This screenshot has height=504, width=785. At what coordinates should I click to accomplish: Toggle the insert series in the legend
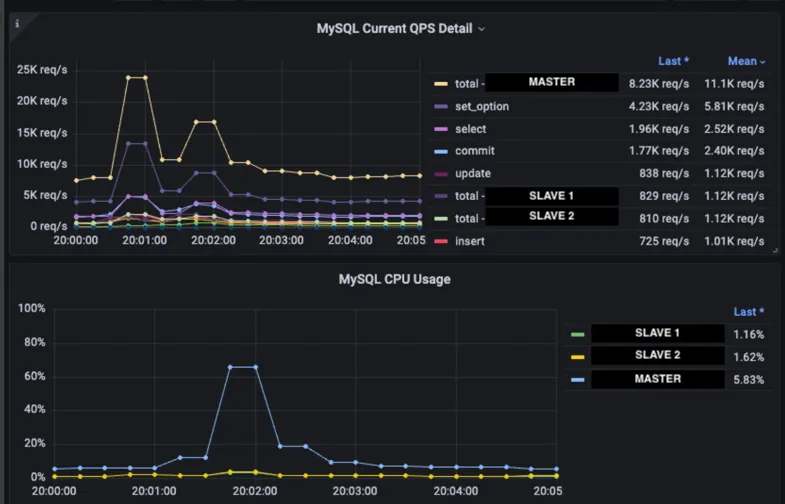(470, 241)
